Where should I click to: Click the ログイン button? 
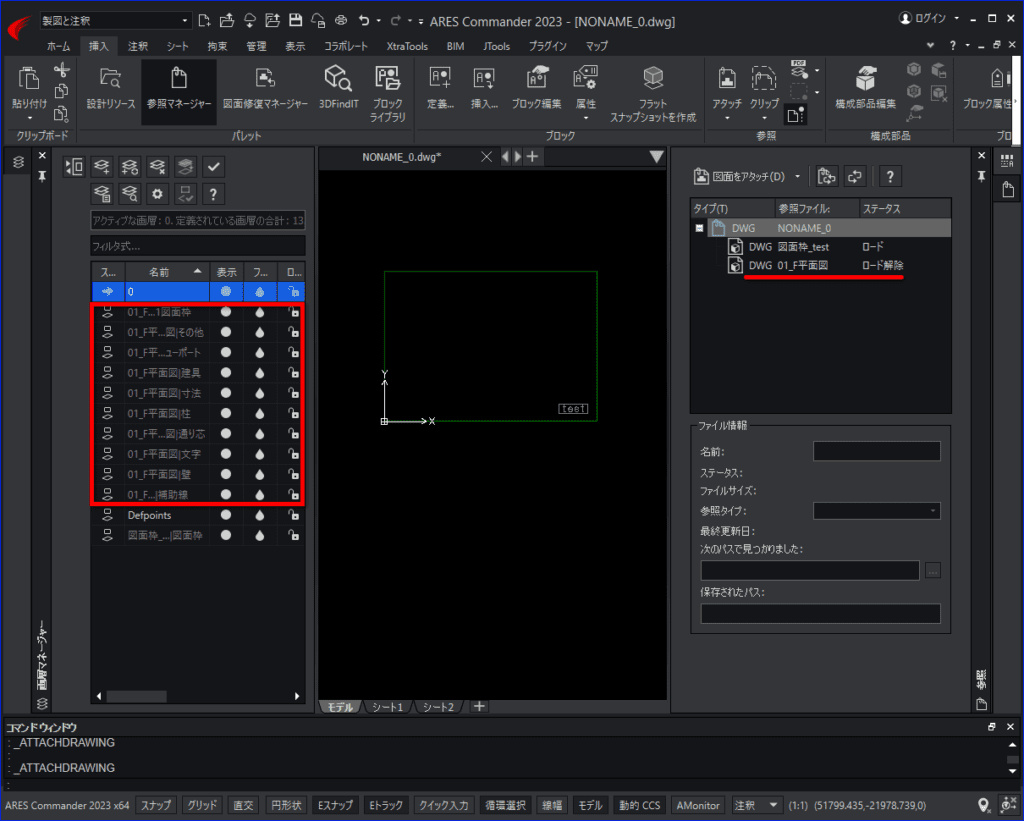click(x=923, y=18)
